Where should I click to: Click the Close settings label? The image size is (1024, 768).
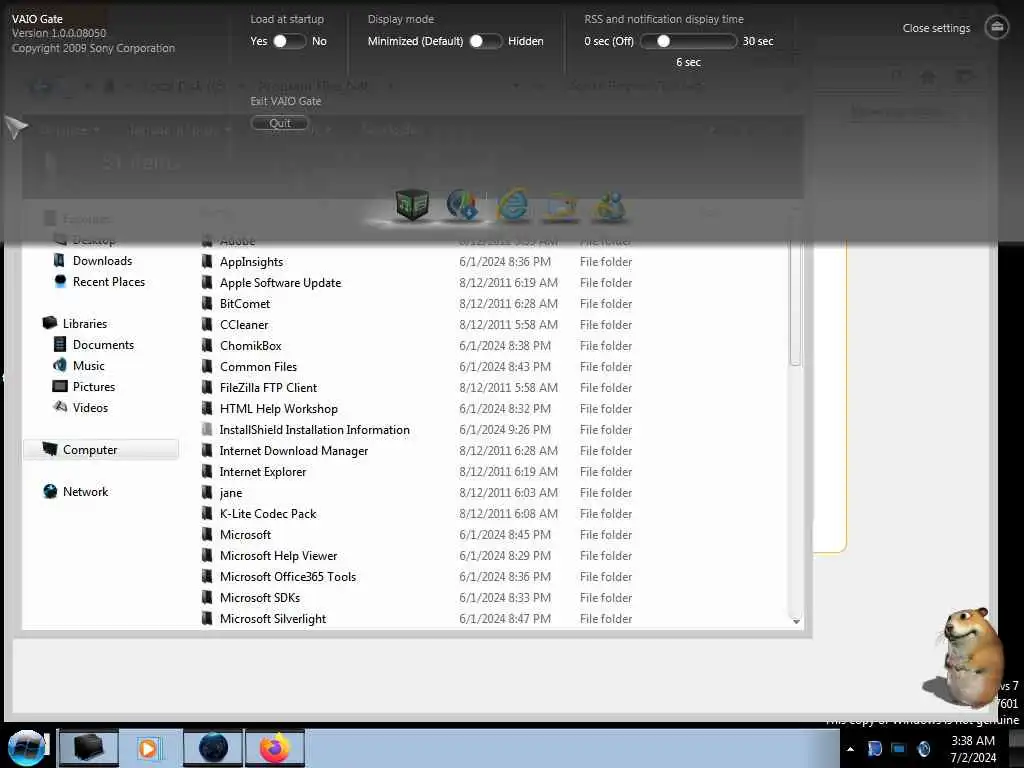coord(936,28)
